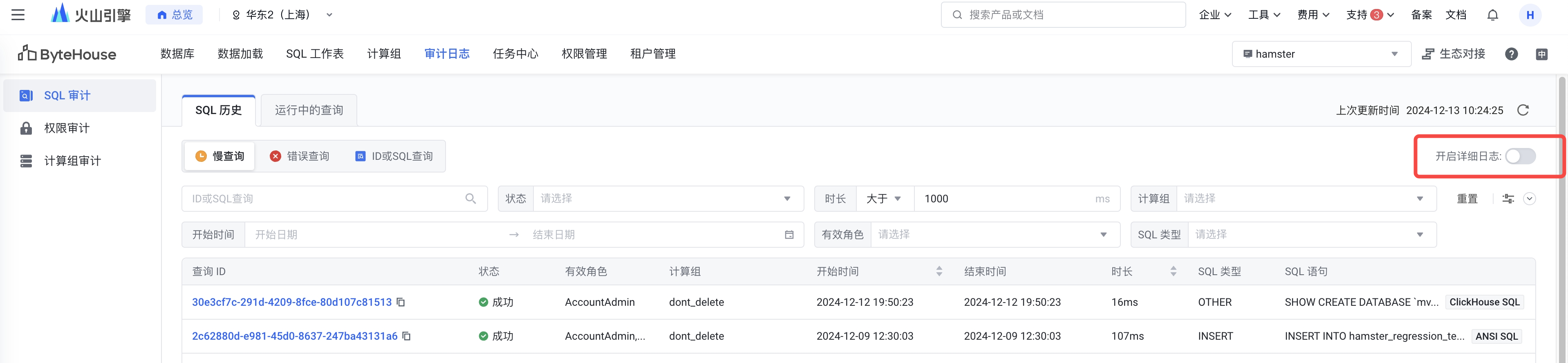The height and width of the screenshot is (363, 1568).
Task: Open the 支持 support menu
Action: coord(1370,15)
